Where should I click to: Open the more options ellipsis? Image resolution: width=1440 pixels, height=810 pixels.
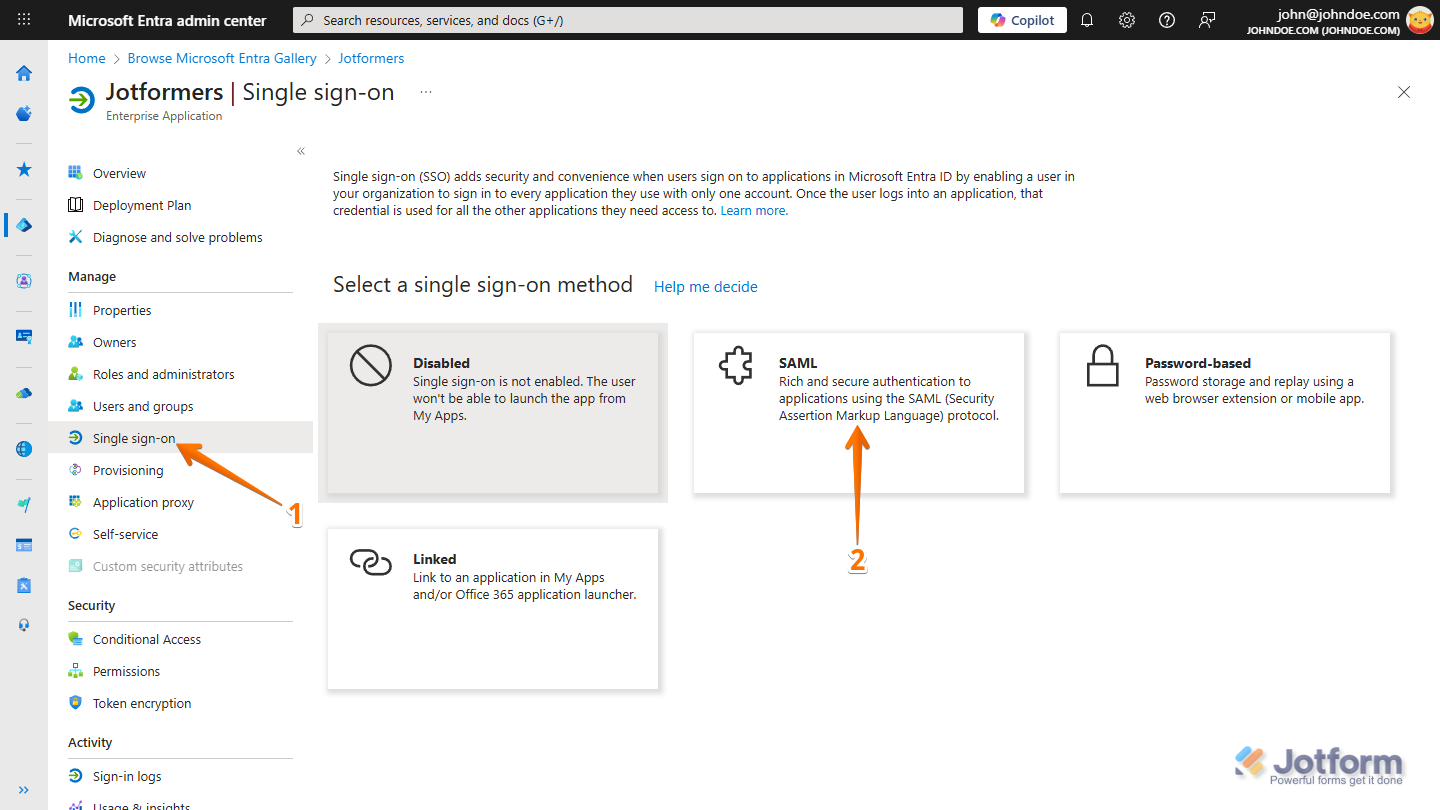pyautogui.click(x=426, y=92)
